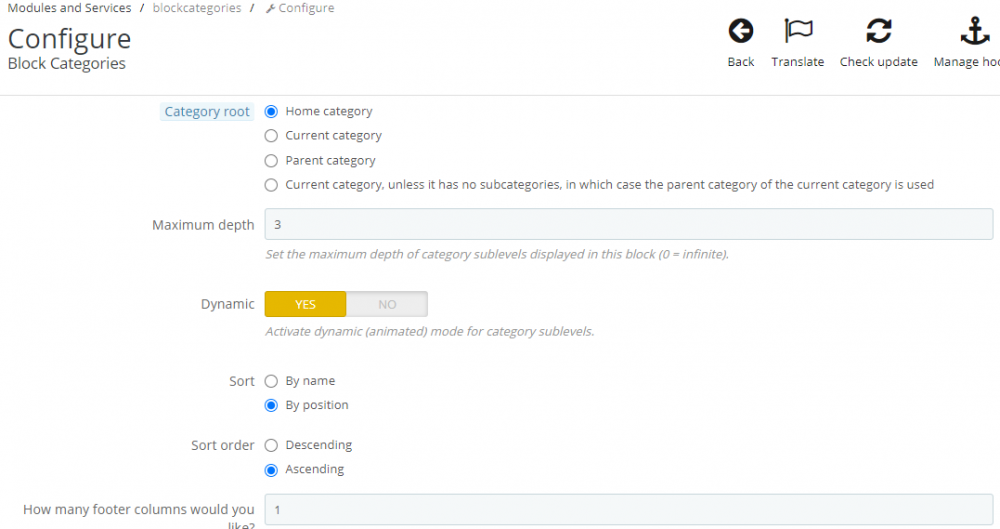Click the footer columns input field
This screenshot has width=1000, height=529.
[628, 510]
